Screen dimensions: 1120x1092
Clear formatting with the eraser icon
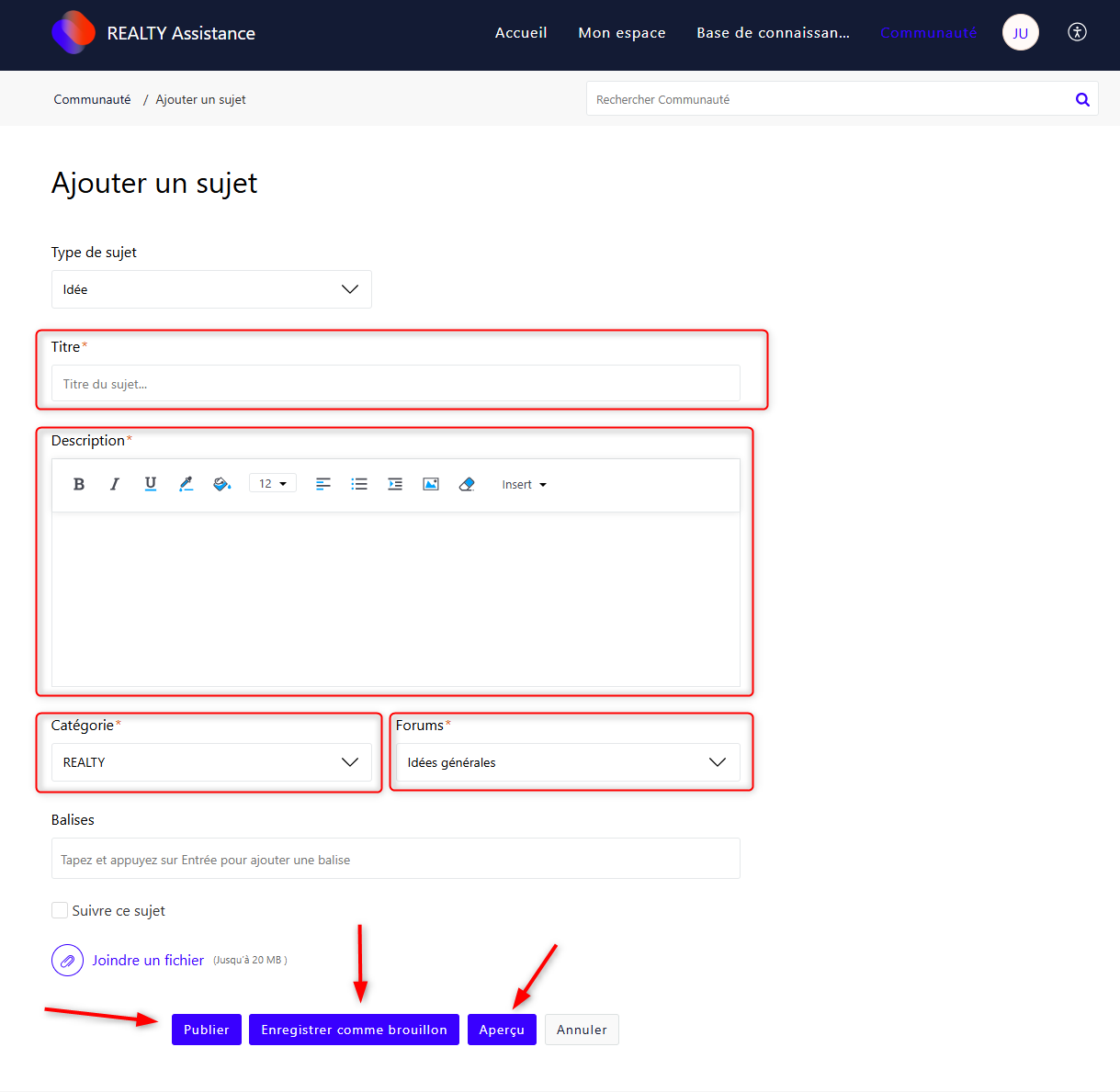[x=467, y=484]
